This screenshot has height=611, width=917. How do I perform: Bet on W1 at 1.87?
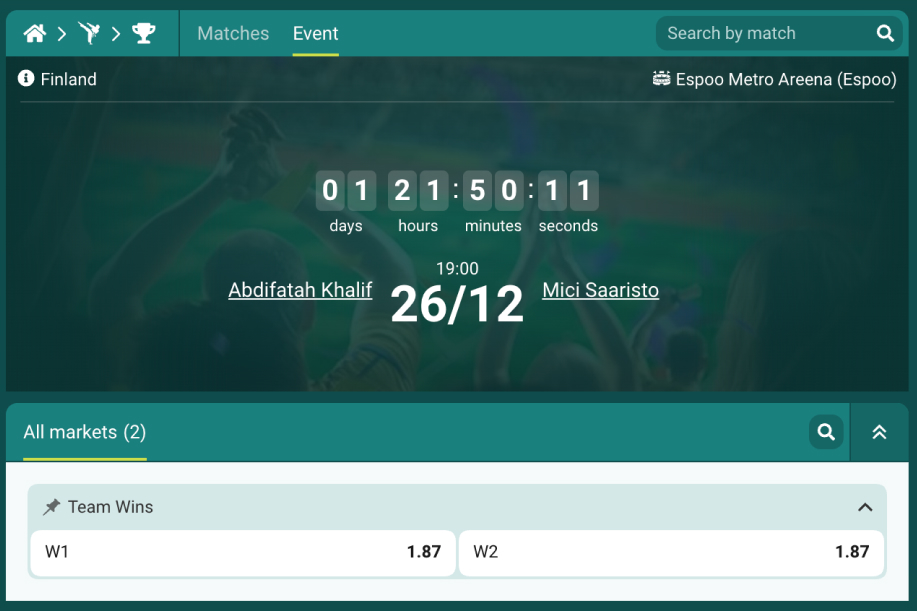[x=243, y=553]
